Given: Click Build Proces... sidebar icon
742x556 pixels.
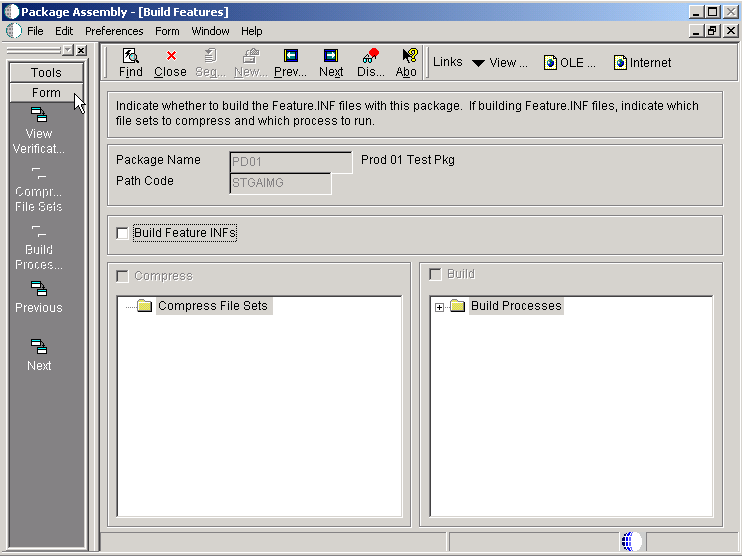Looking at the screenshot, I should click(39, 231).
